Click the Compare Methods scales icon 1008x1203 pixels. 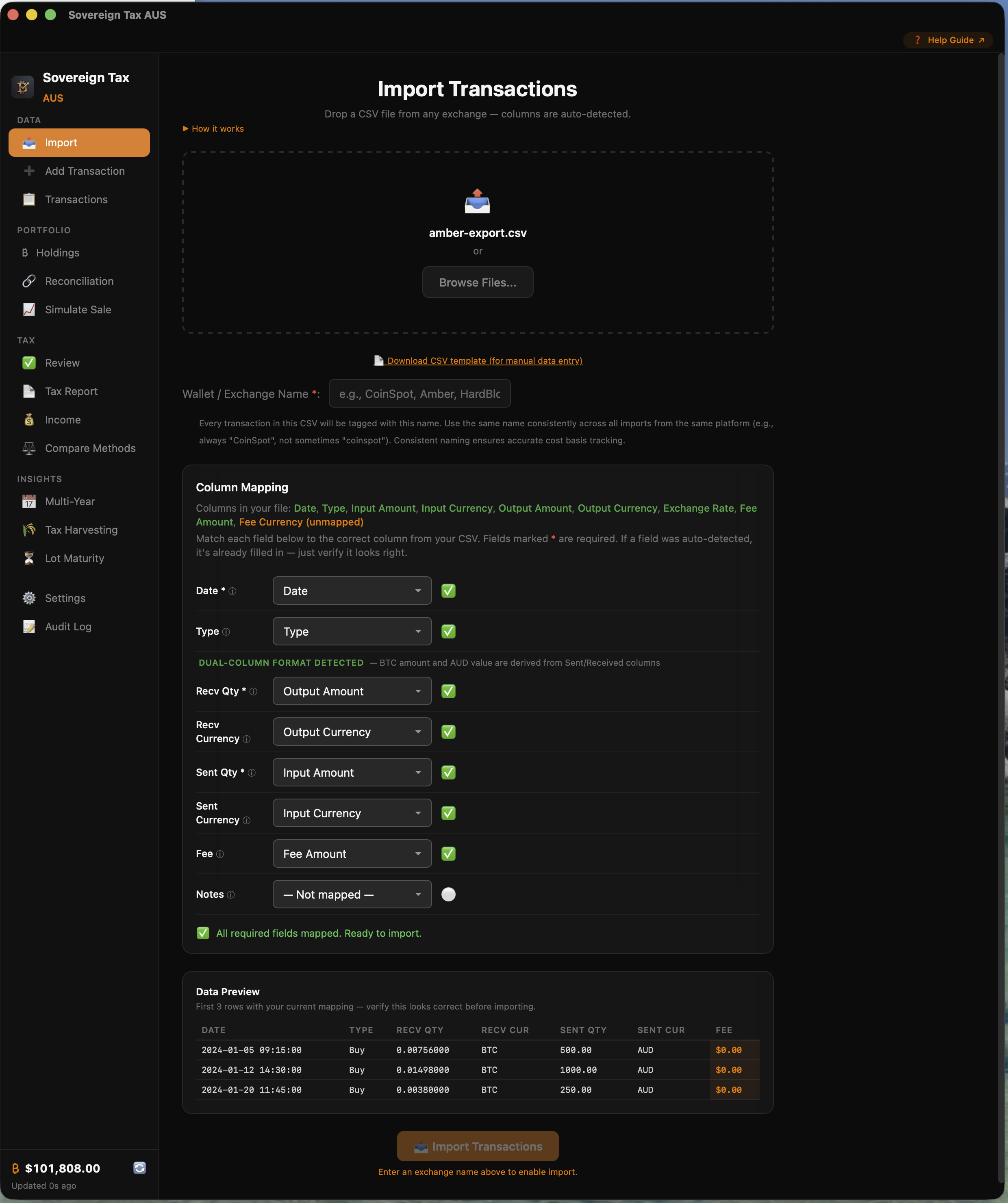tap(28, 448)
